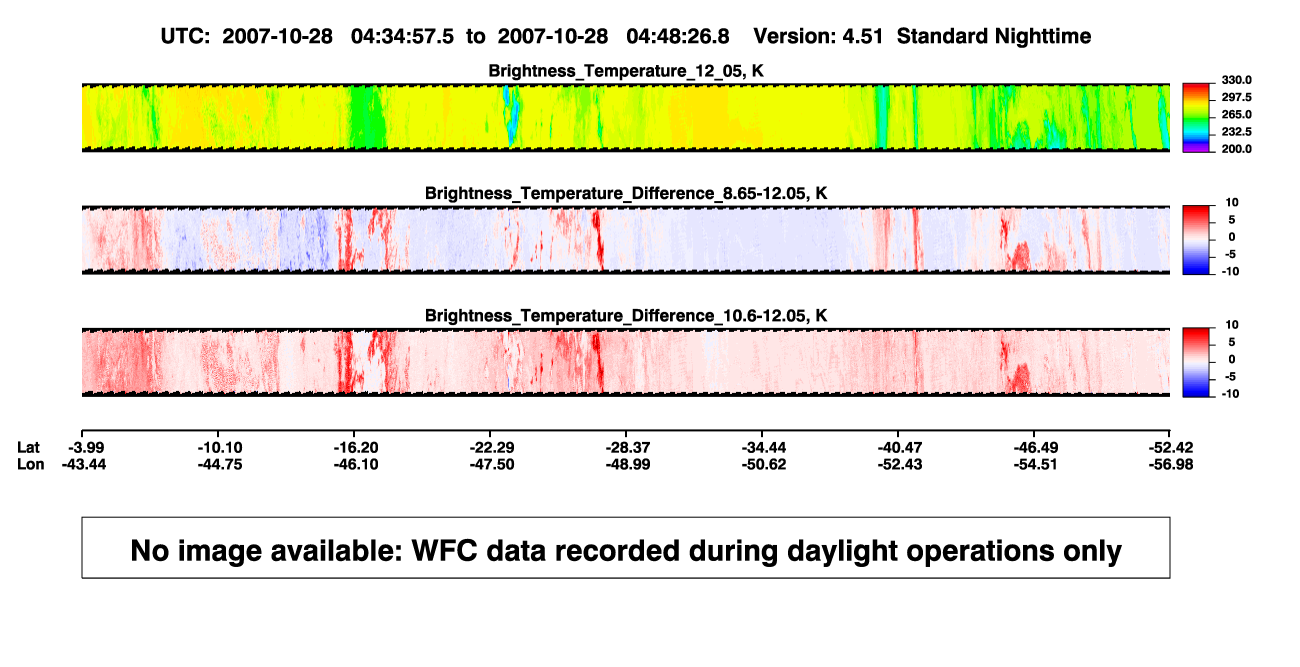Click the red-blue colorbar of the 8.65-12.05 plot
This screenshot has height=667, width=1300.
[1196, 240]
